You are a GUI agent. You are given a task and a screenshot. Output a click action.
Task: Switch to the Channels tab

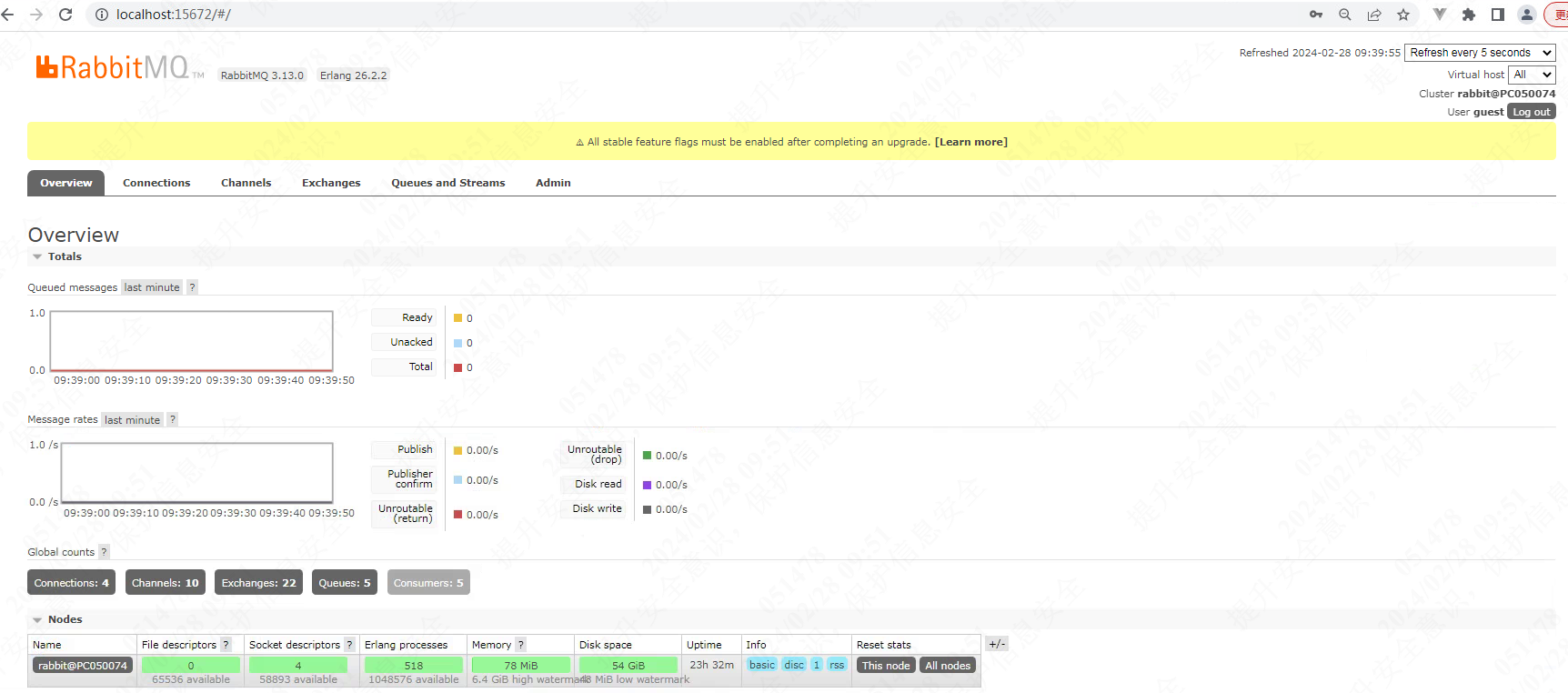[246, 183]
